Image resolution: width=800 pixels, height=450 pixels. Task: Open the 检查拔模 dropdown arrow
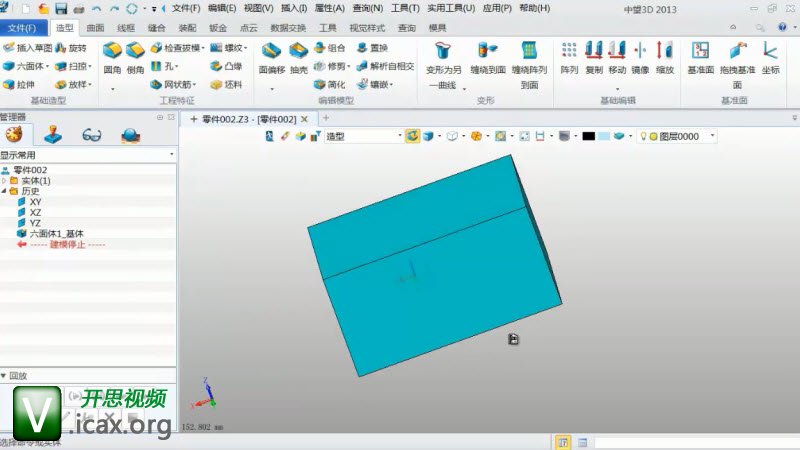point(203,48)
